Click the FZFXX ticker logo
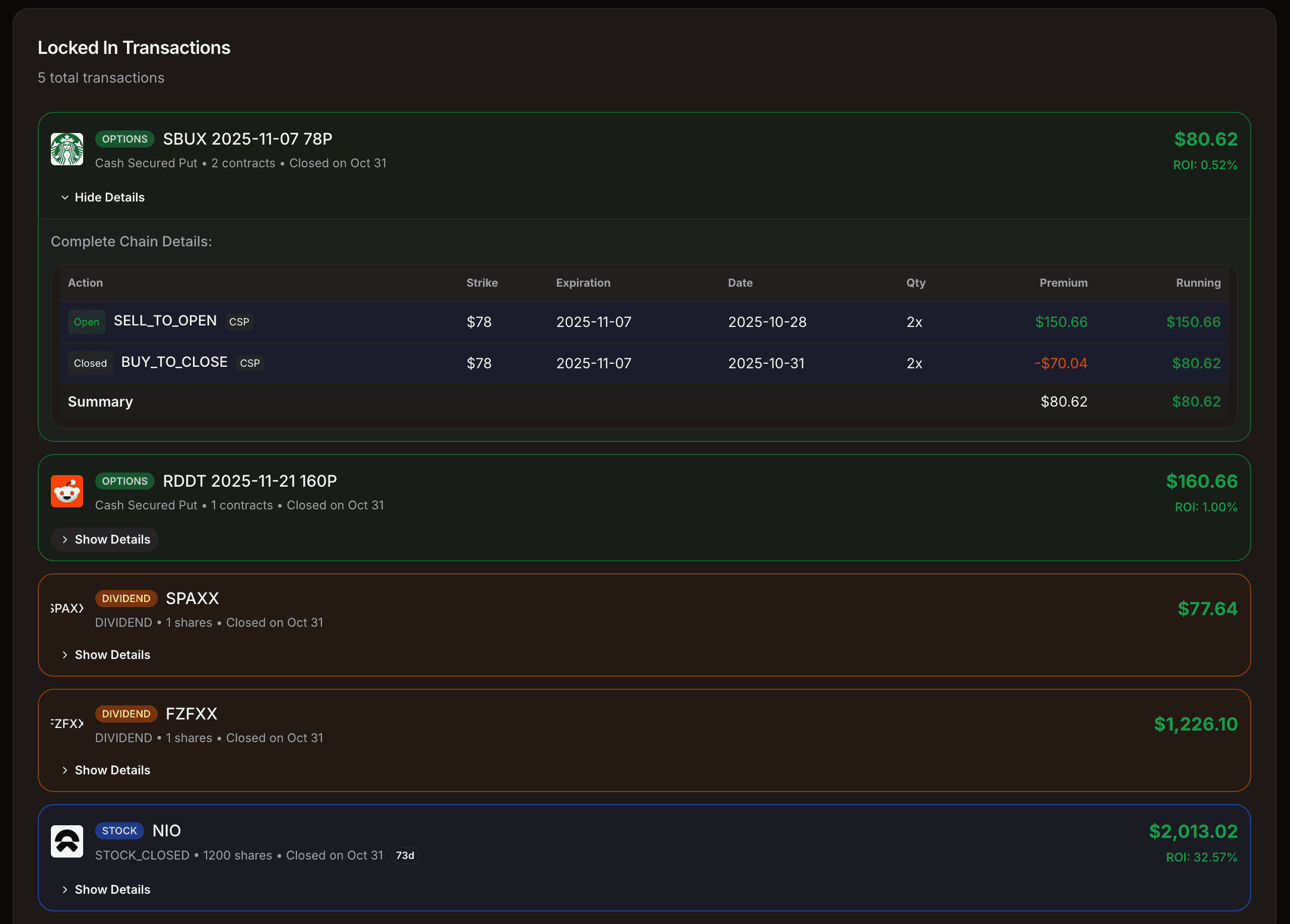This screenshot has width=1290, height=924. point(67,724)
